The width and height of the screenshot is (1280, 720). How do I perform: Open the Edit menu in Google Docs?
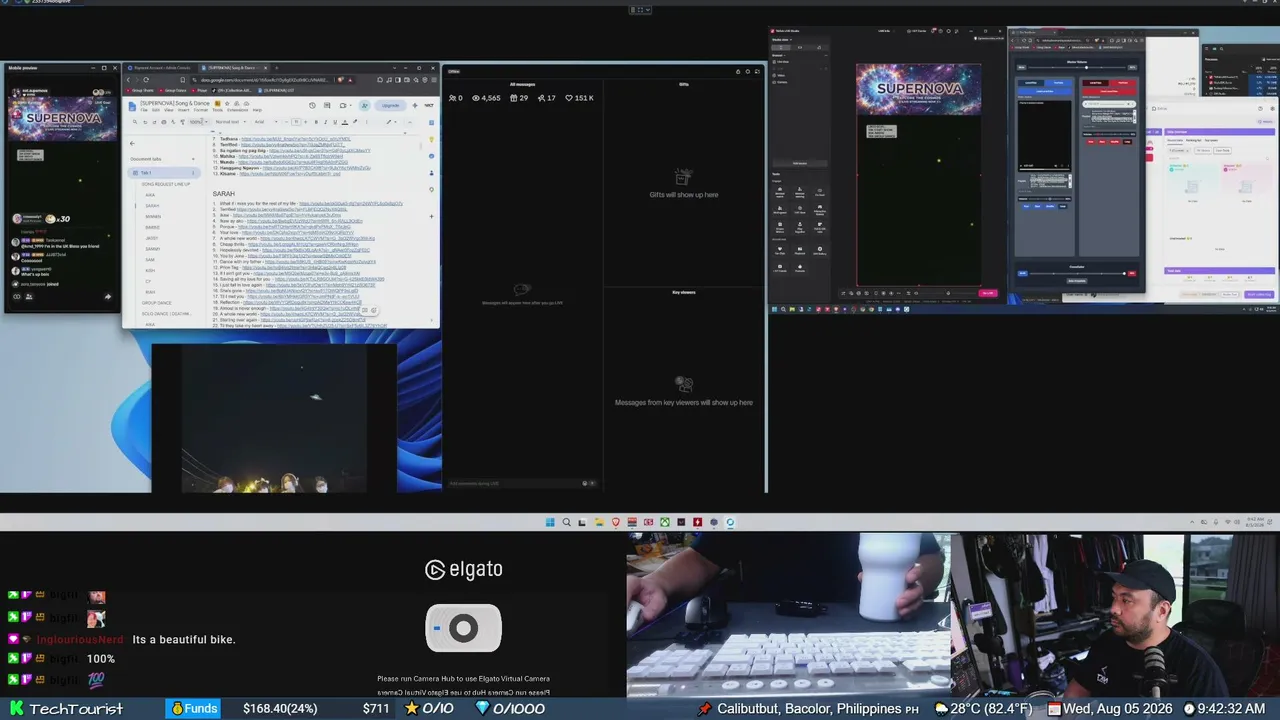pyautogui.click(x=155, y=110)
